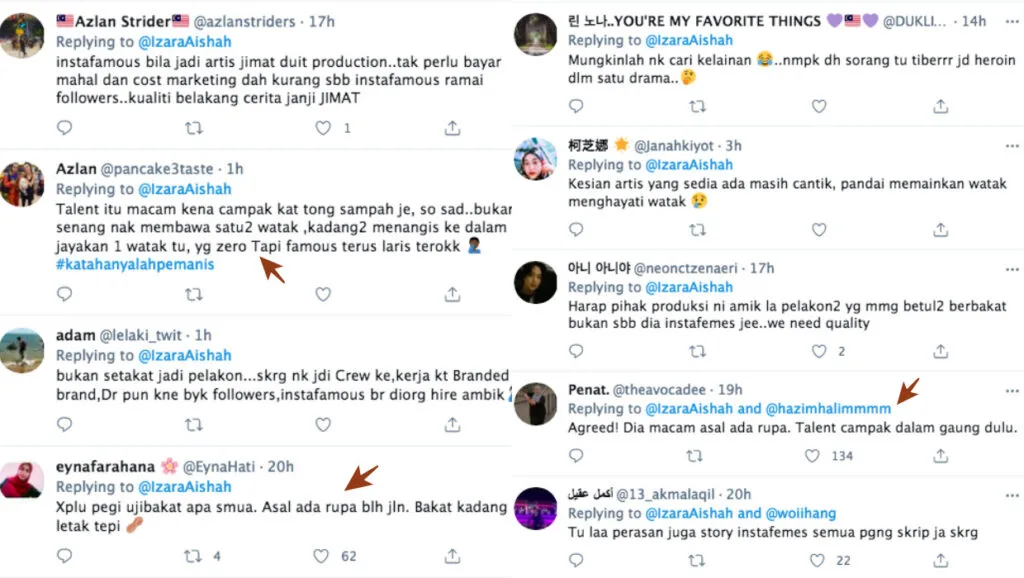Image resolution: width=1024 pixels, height=578 pixels.
Task: Reply to Azlan pancake3taste's tweet
Action: click(x=65, y=294)
